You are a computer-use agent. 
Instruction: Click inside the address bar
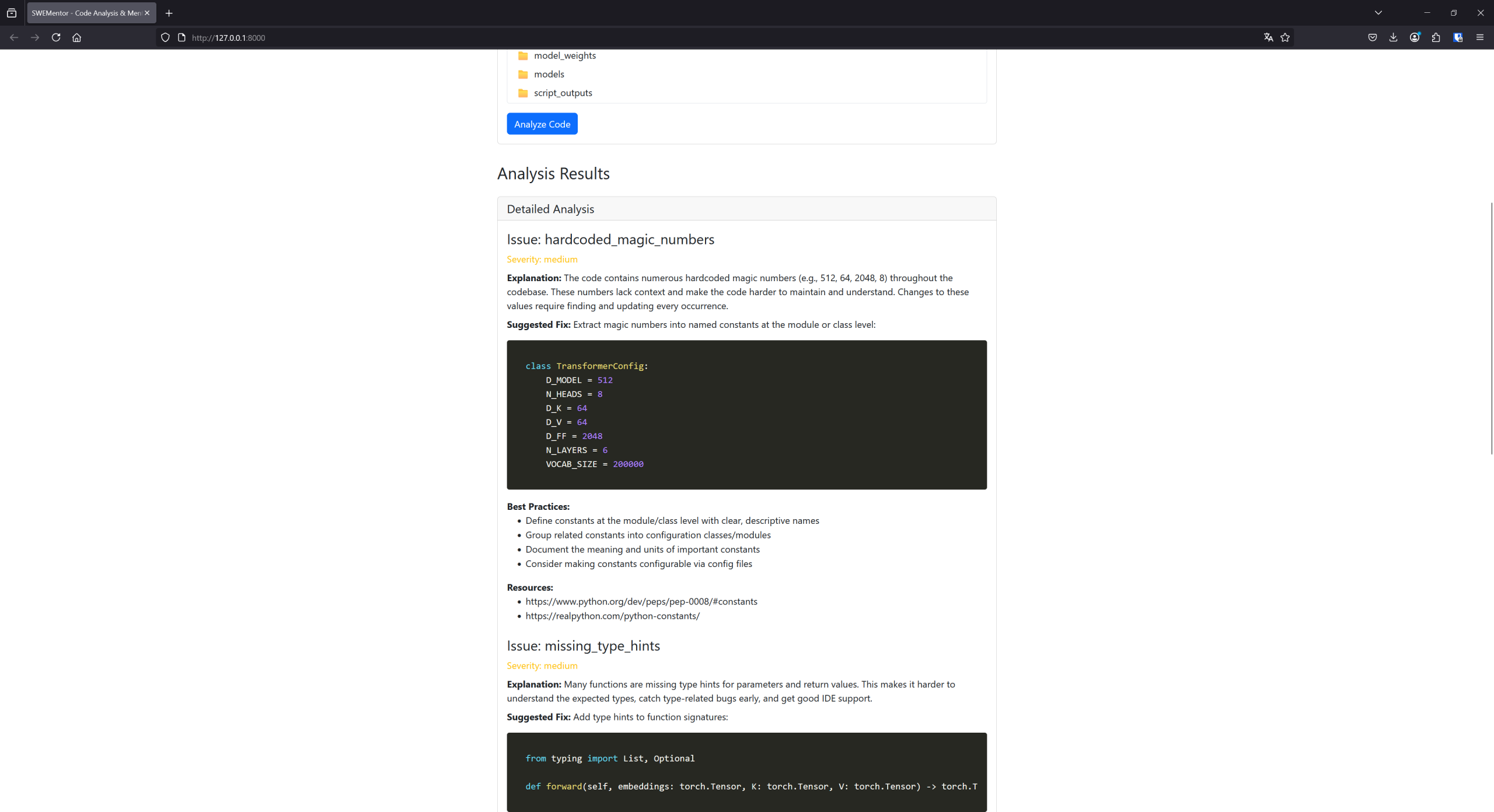coord(409,37)
